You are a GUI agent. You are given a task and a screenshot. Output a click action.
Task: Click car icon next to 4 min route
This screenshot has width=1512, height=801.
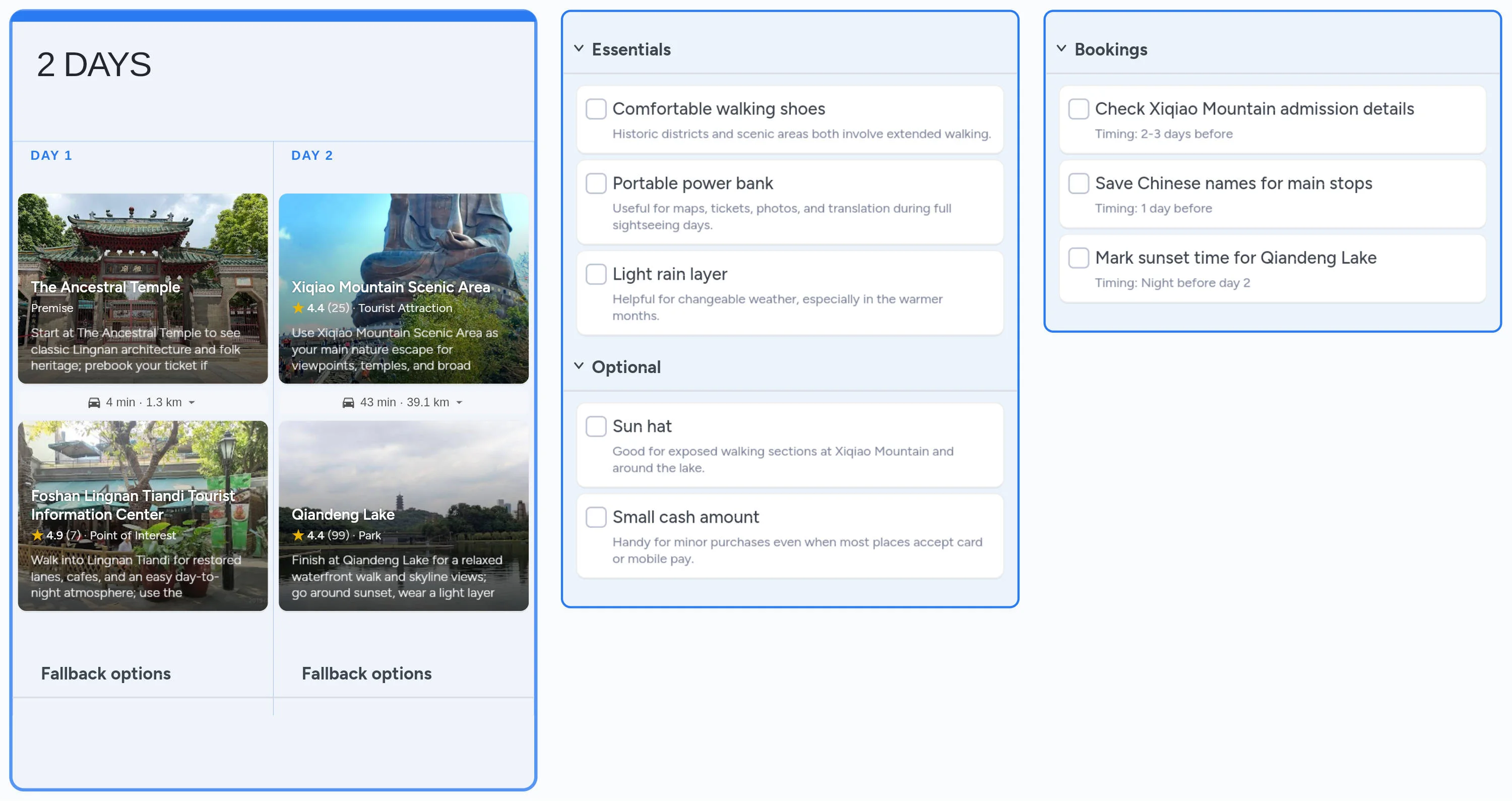94,402
